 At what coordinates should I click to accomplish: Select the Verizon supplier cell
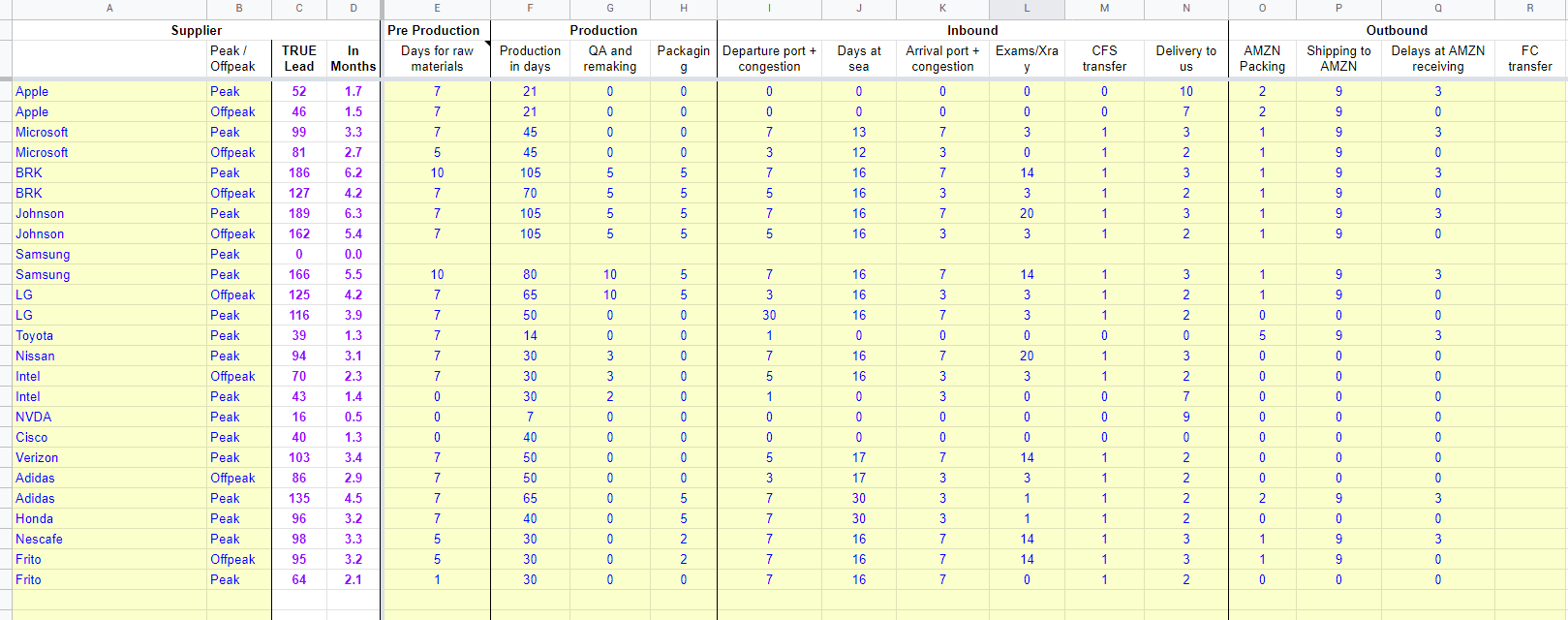coord(109,457)
